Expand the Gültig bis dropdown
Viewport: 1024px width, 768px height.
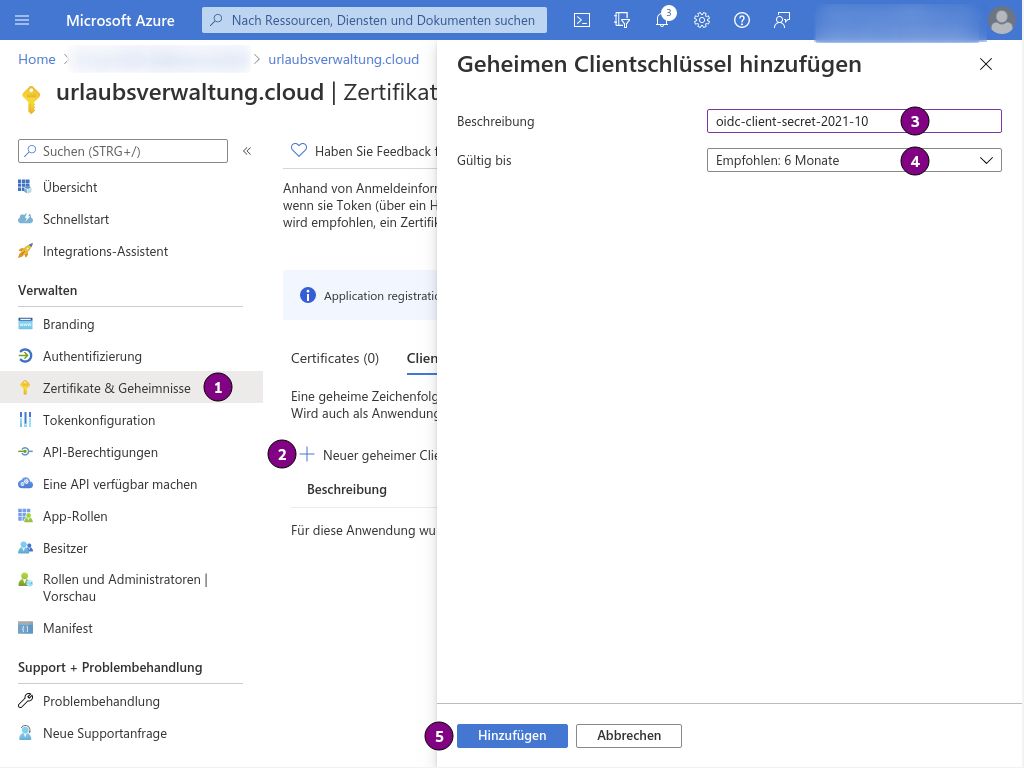[854, 161]
